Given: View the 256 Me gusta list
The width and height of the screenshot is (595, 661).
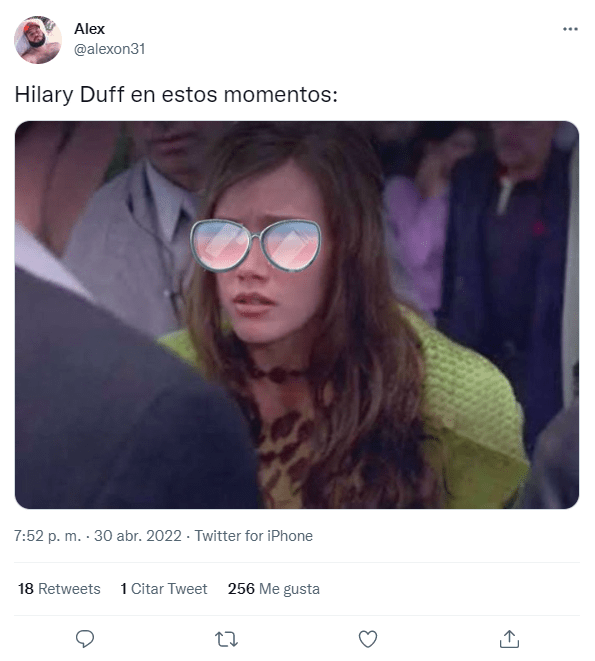Looking at the screenshot, I should point(274,588).
